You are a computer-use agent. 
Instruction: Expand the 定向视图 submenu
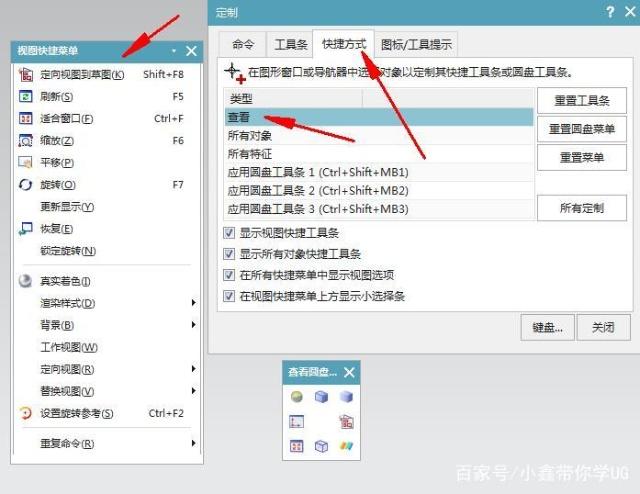(x=193, y=369)
